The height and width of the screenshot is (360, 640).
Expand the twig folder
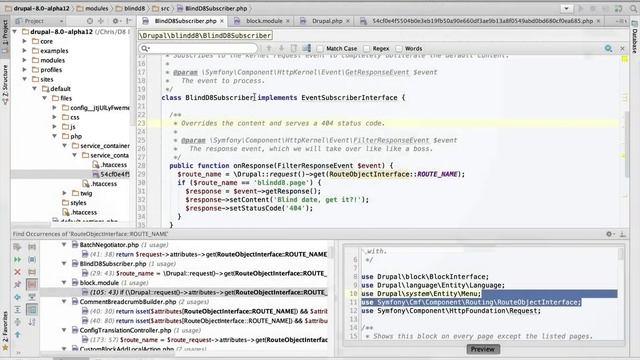pyautogui.click(x=64, y=193)
